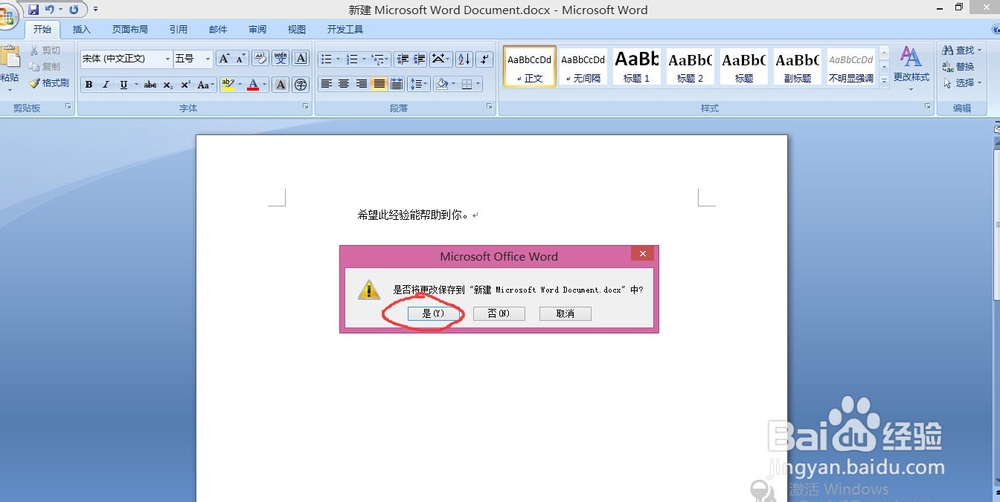This screenshot has width=1000, height=502.
Task: Click 否(N) button in dialog
Action: coord(499,313)
